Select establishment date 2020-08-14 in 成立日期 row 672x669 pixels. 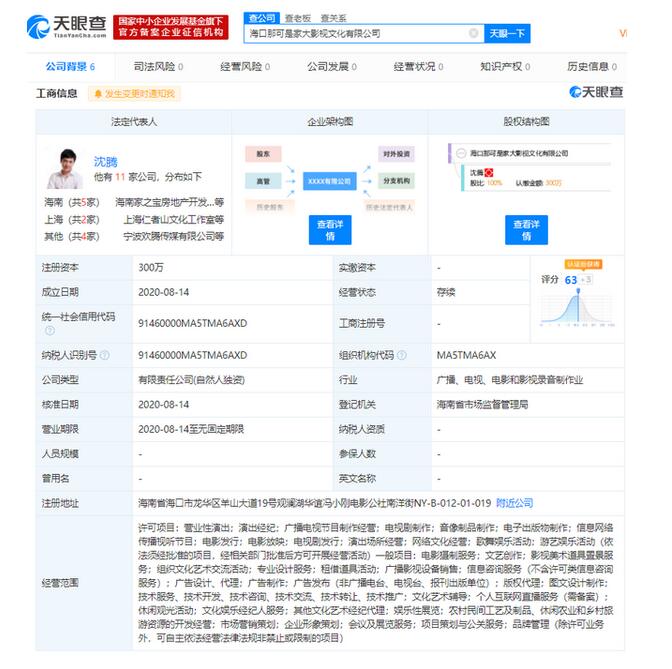[x=163, y=292]
